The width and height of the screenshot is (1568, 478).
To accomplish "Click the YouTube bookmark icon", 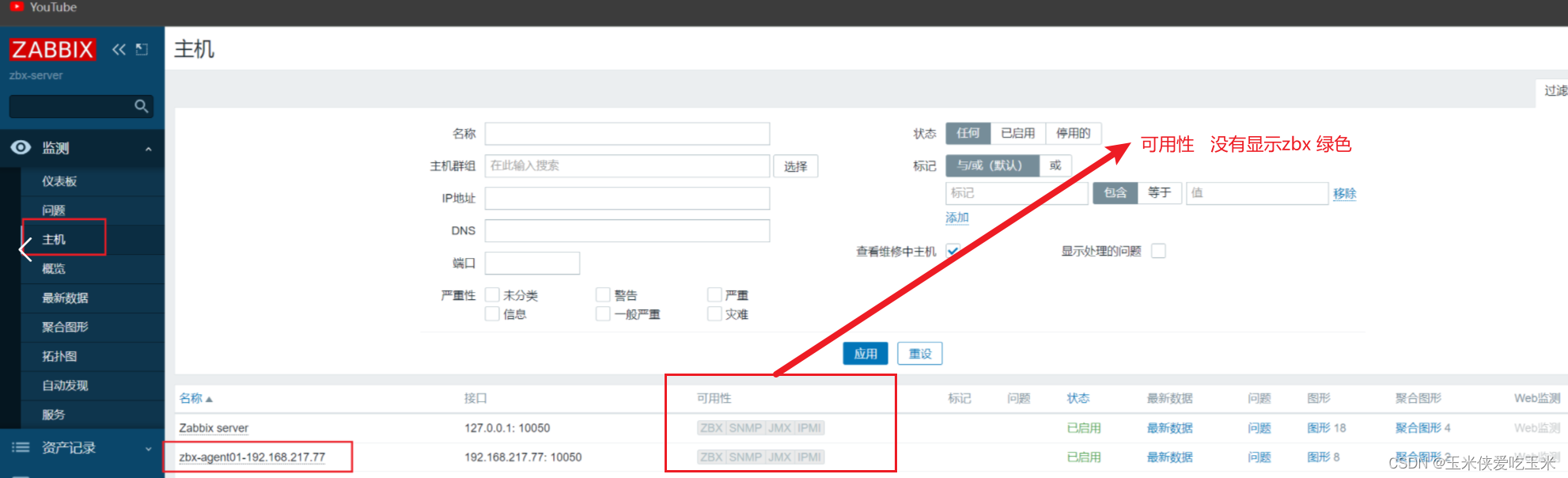I will [17, 6].
